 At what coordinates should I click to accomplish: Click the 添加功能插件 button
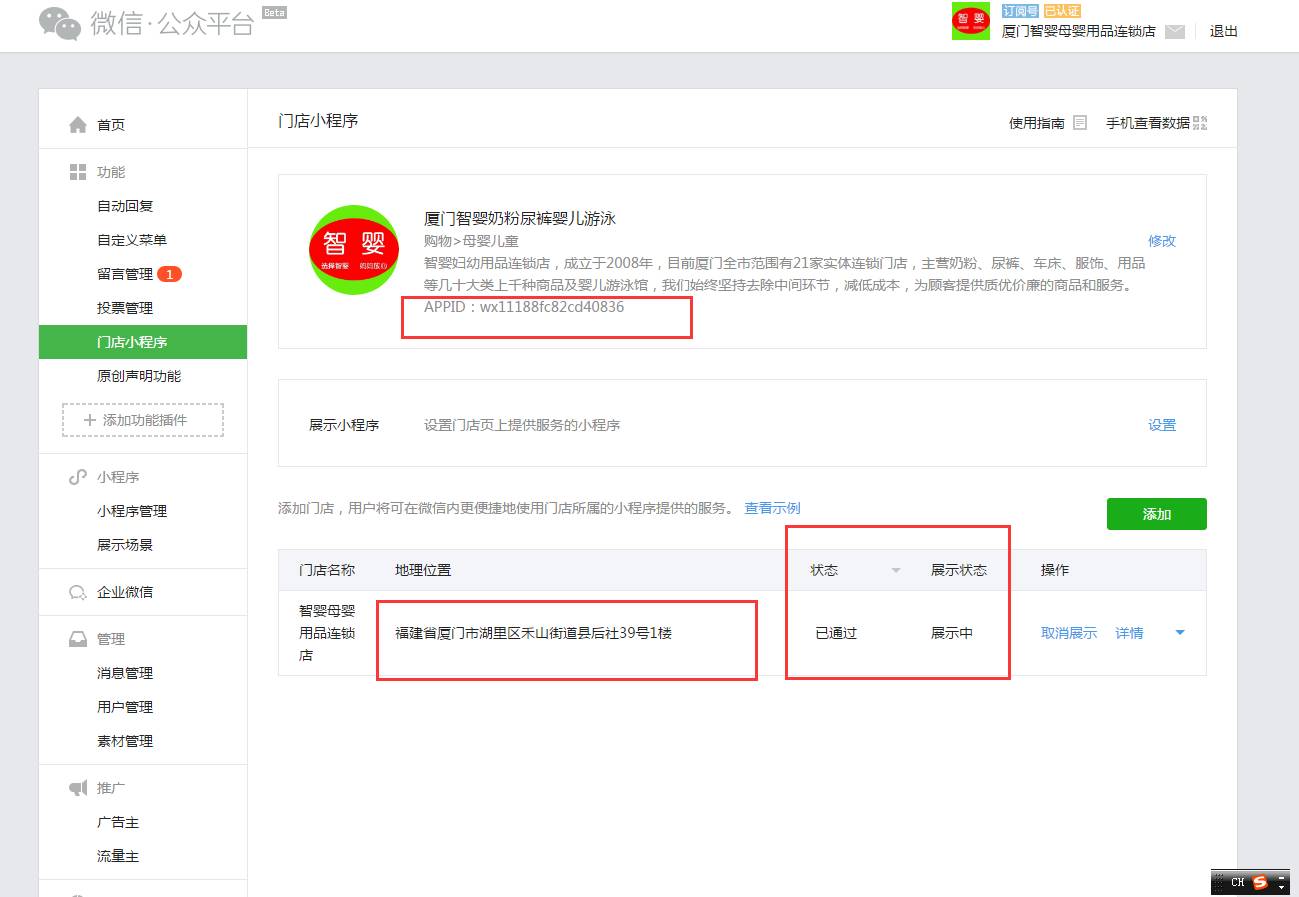tap(143, 420)
